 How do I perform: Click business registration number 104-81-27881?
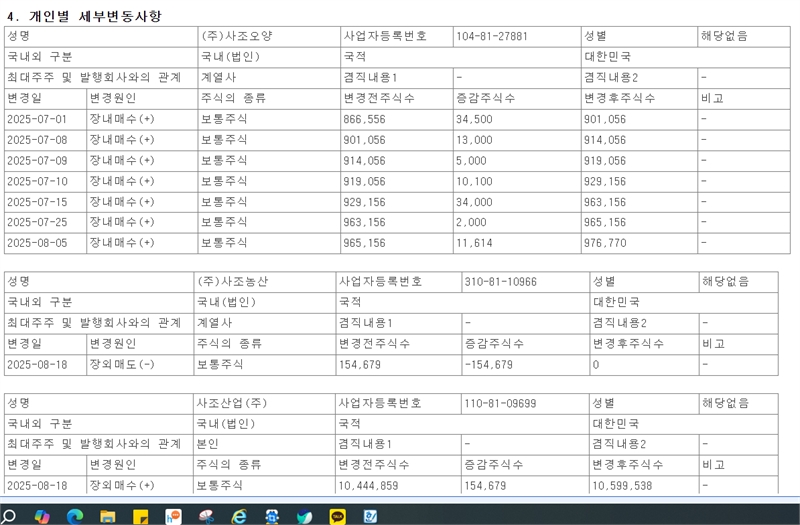492,35
